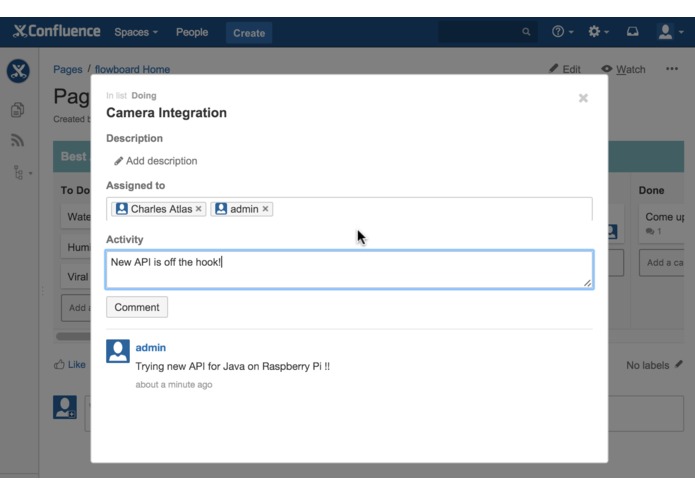Click Edit with the pencil icon
Viewport: 695px width, 494px height.
(x=564, y=69)
